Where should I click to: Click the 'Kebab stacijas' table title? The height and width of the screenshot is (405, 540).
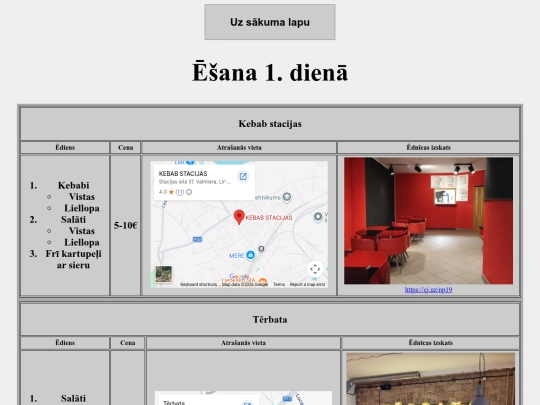tap(270, 124)
